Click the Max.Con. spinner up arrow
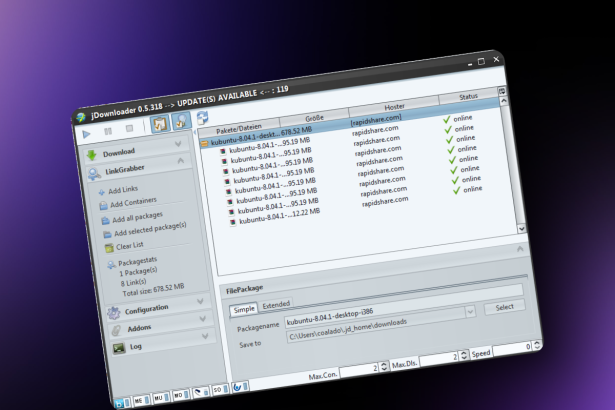 tap(384, 363)
